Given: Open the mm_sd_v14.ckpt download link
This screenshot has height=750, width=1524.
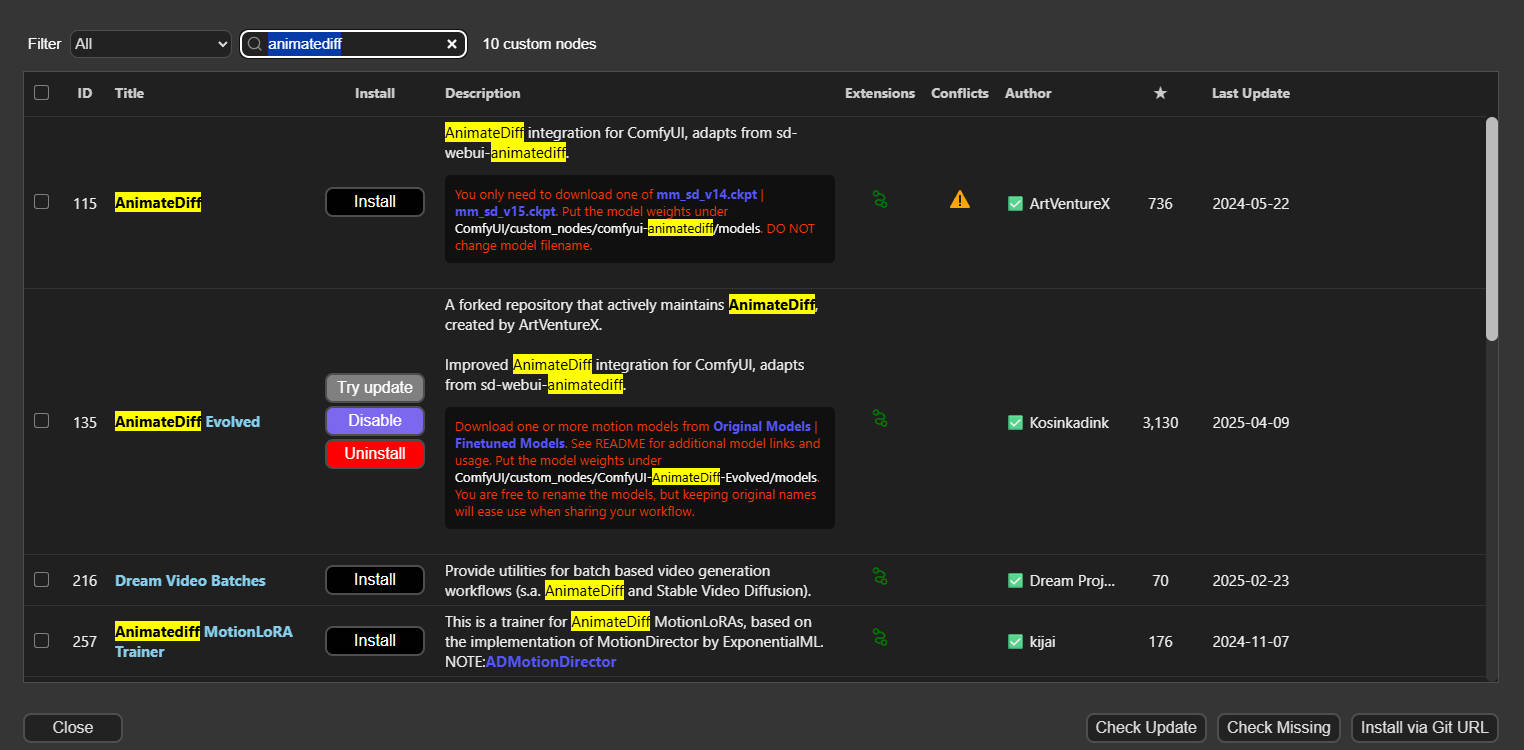Looking at the screenshot, I should [707, 195].
